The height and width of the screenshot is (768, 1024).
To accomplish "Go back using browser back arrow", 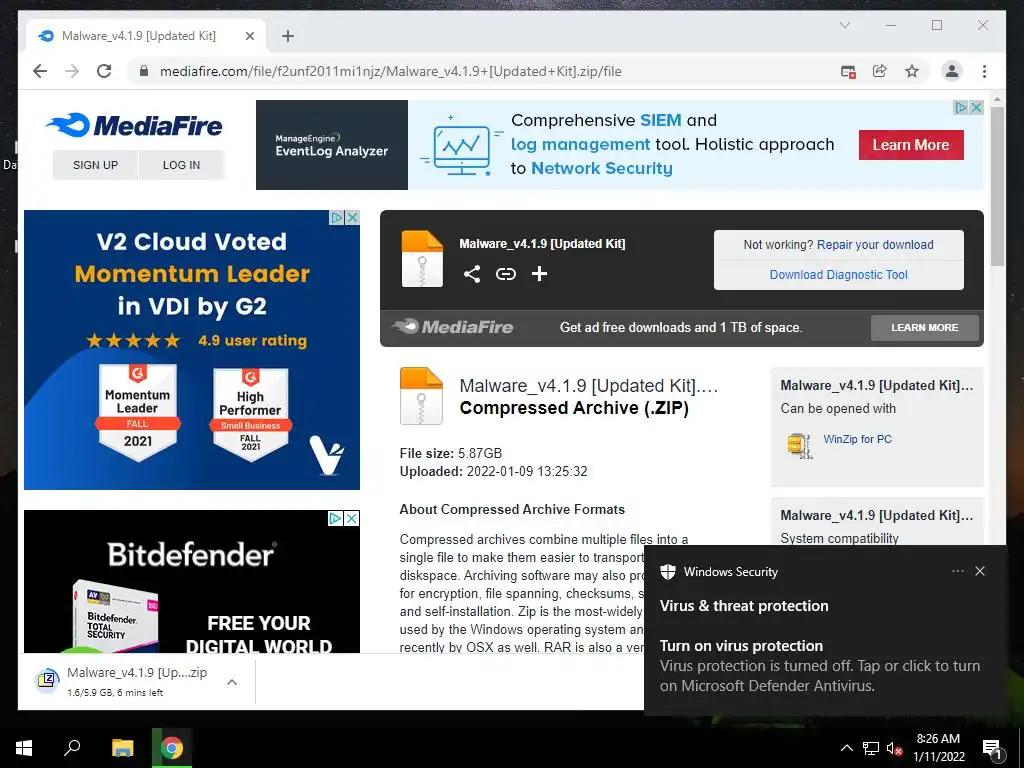I will tap(40, 71).
